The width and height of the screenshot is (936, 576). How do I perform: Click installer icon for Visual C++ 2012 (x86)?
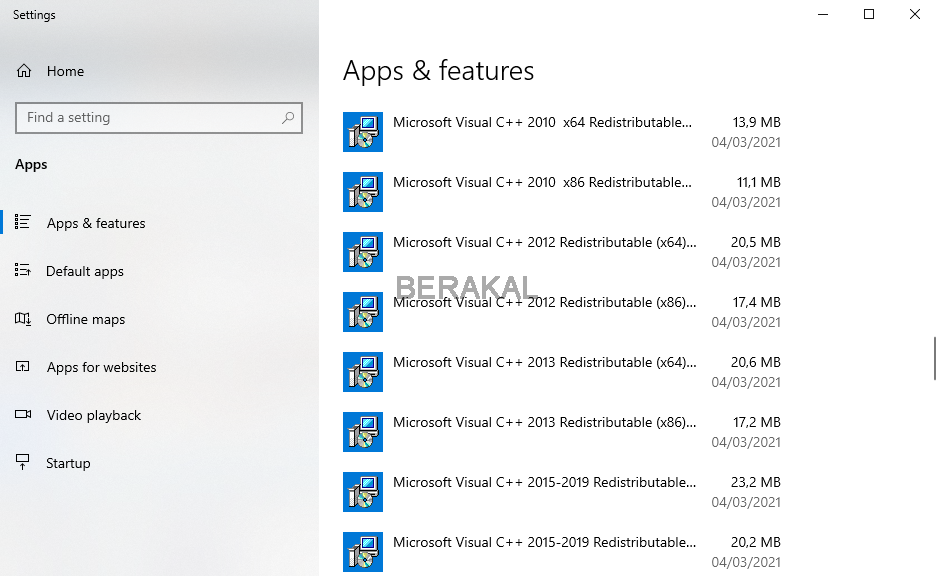[363, 312]
